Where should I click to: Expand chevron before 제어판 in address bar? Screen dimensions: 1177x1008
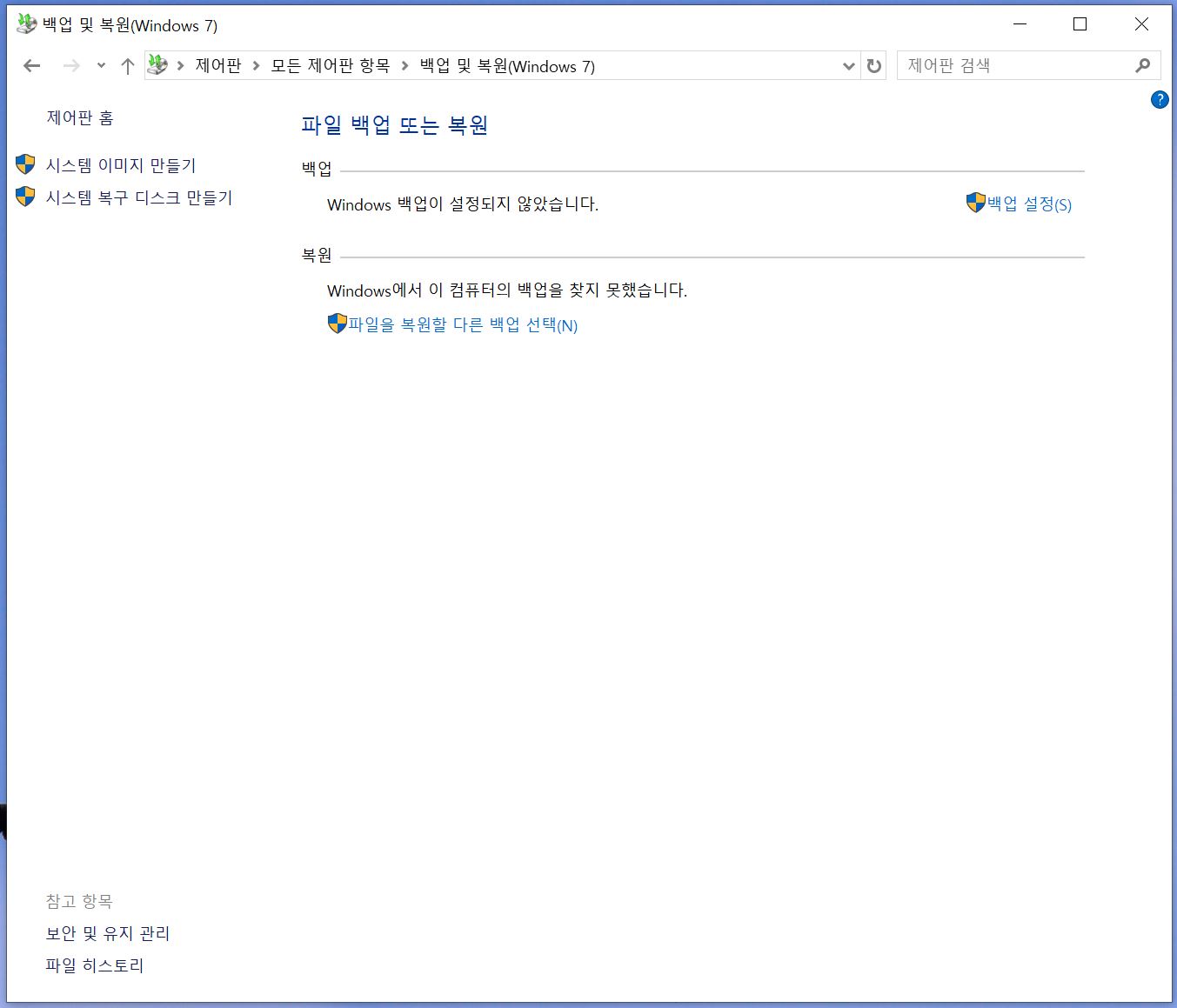point(181,66)
